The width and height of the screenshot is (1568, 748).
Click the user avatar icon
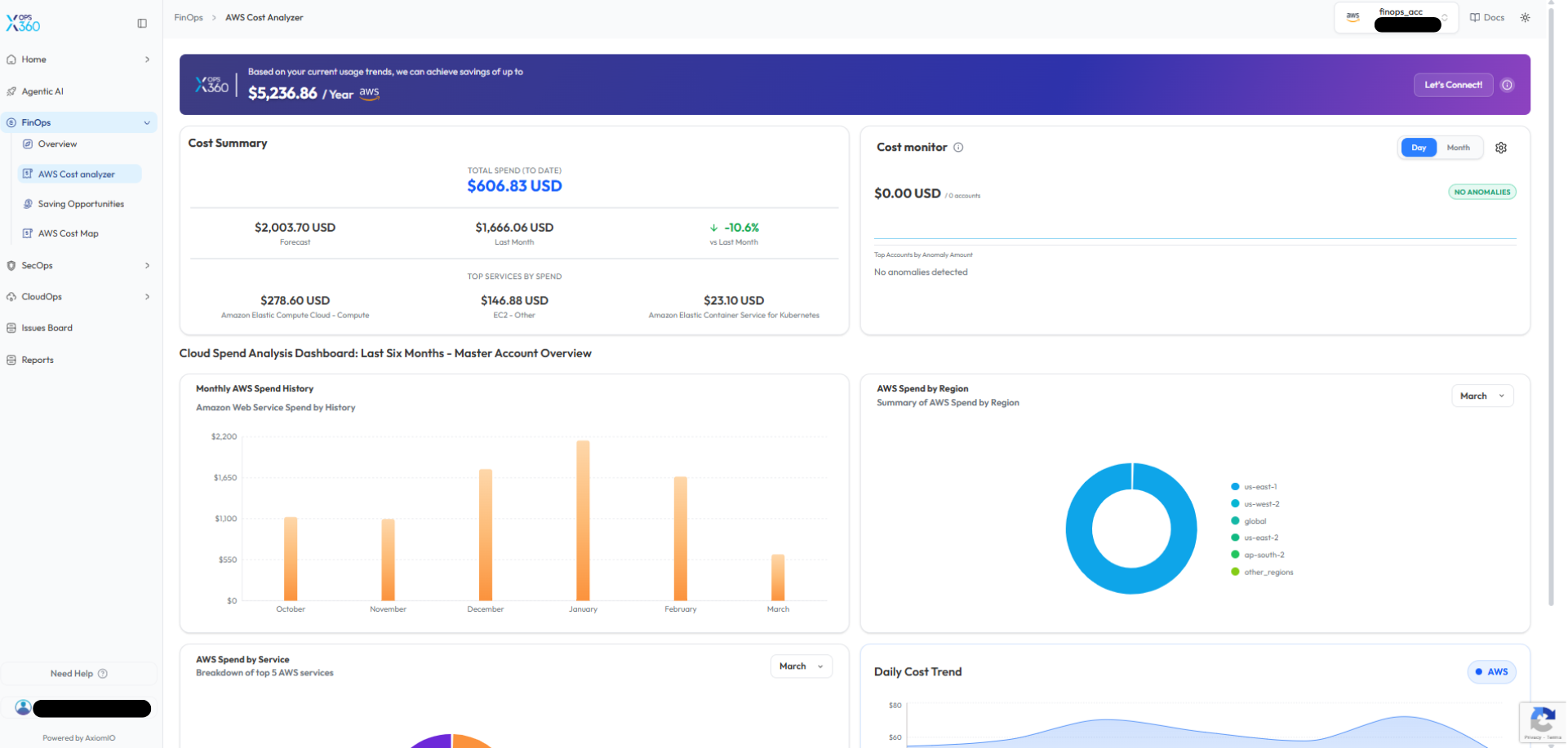pos(24,707)
